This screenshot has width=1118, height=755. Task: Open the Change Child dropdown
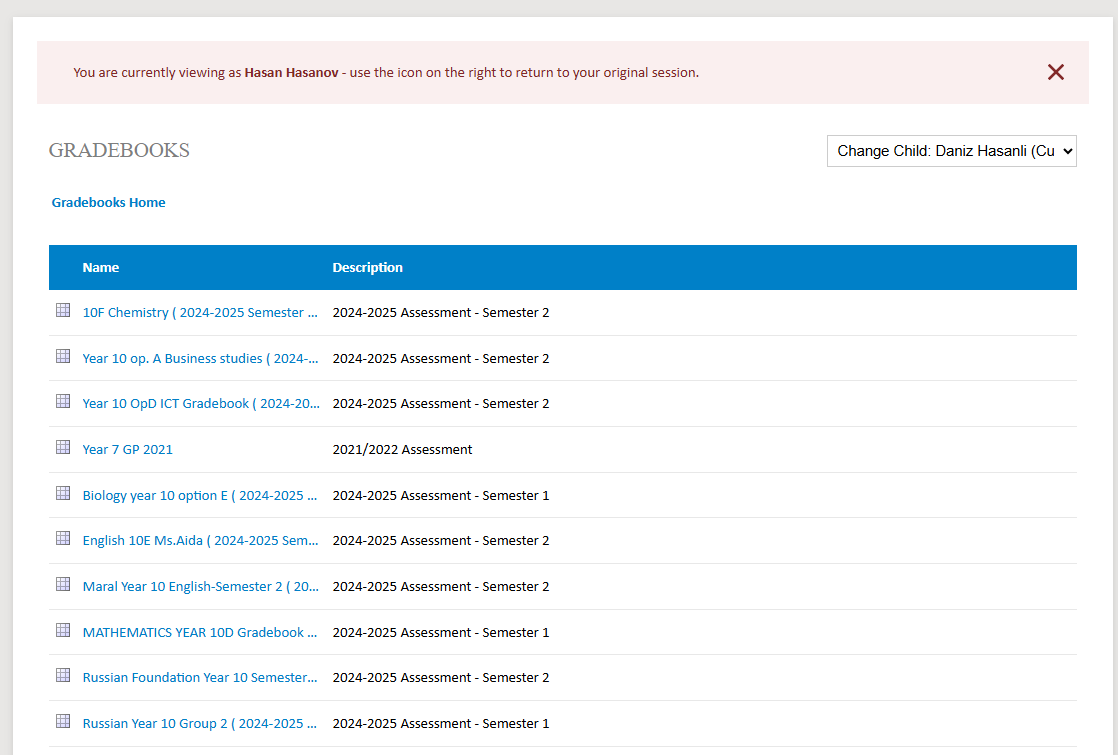pyautogui.click(x=951, y=151)
